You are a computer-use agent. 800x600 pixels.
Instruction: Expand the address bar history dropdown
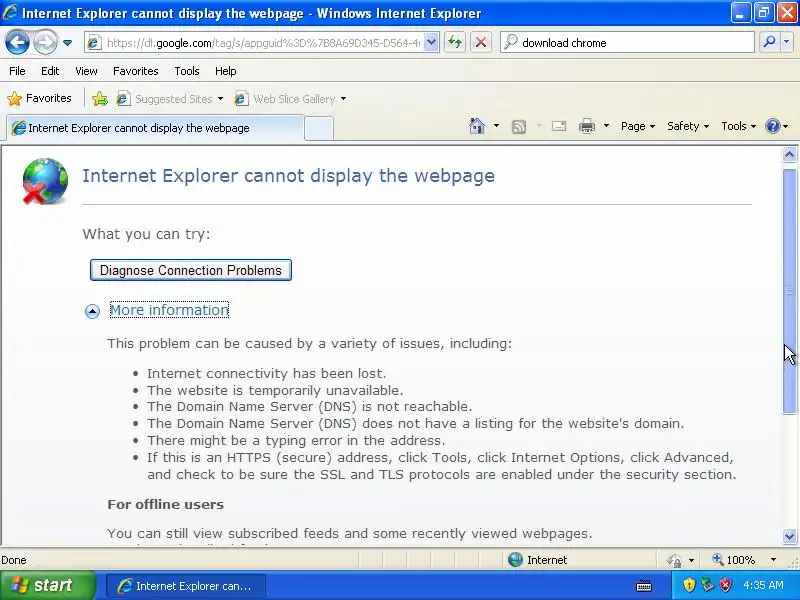pos(431,43)
